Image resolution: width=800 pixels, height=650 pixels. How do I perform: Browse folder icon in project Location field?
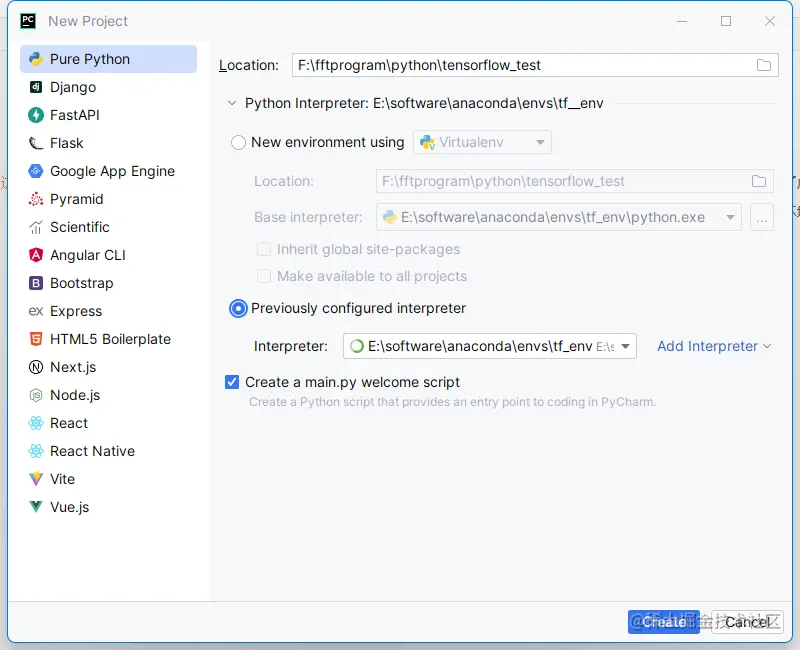click(x=764, y=65)
